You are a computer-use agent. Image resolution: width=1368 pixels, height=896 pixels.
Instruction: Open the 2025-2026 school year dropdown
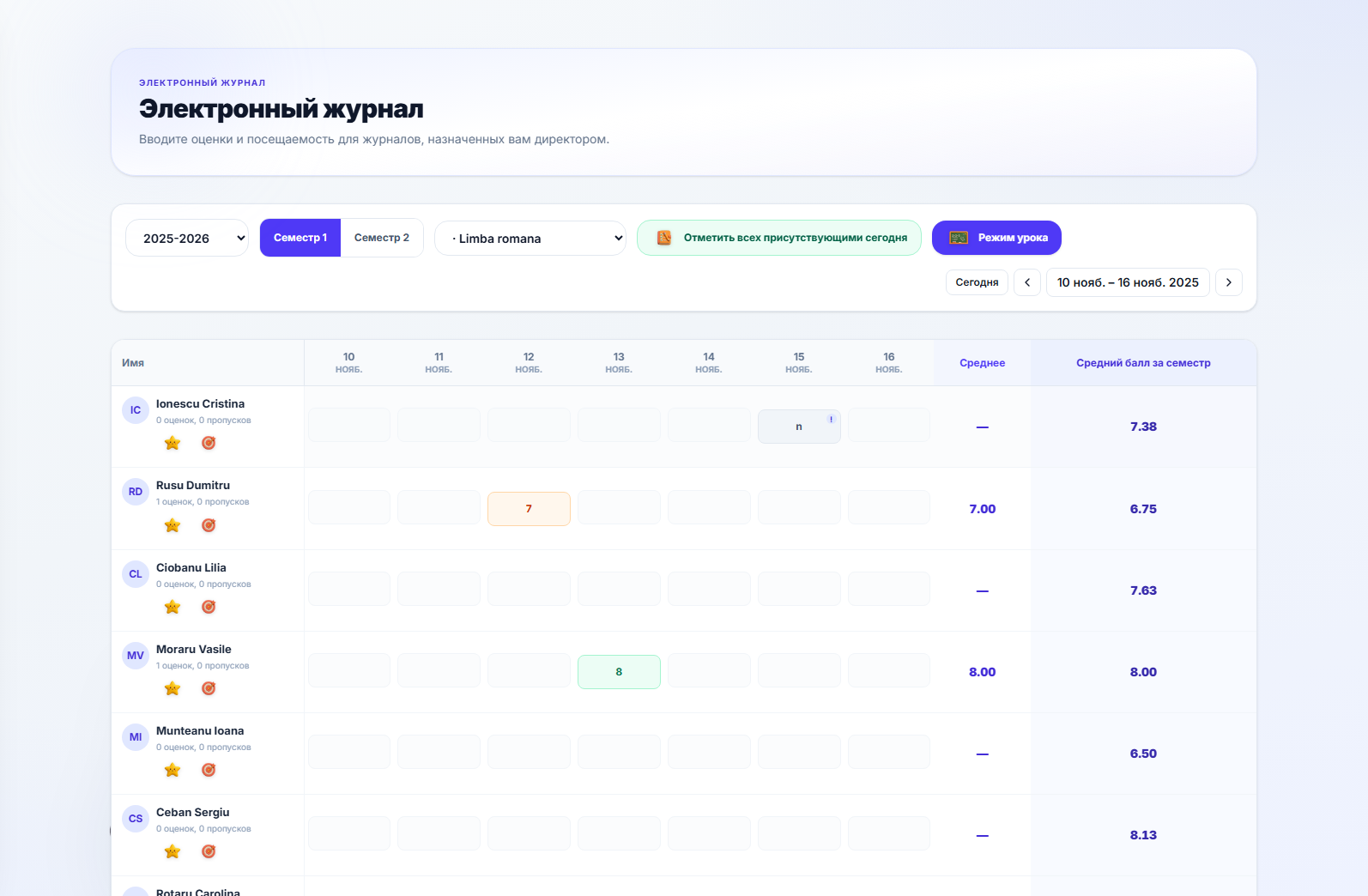[x=187, y=238]
